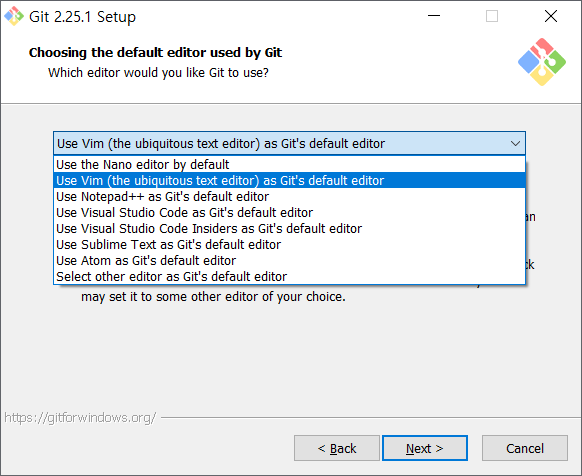The height and width of the screenshot is (476, 582).
Task: Pick Visual Studio Code as default editor
Action: click(x=290, y=212)
